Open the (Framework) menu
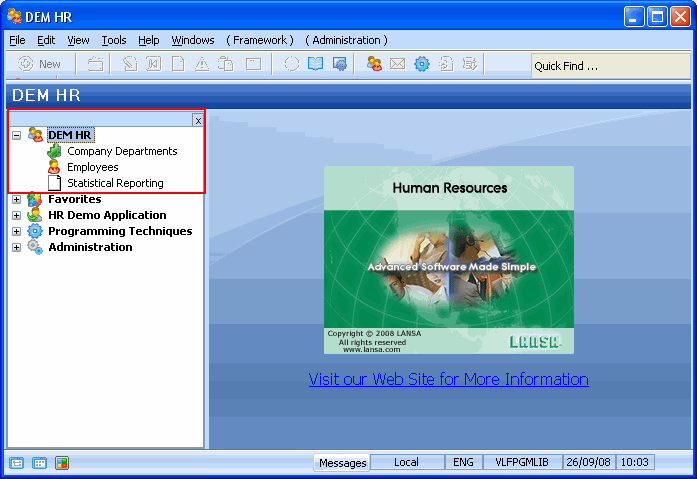The image size is (697, 479). [x=260, y=40]
